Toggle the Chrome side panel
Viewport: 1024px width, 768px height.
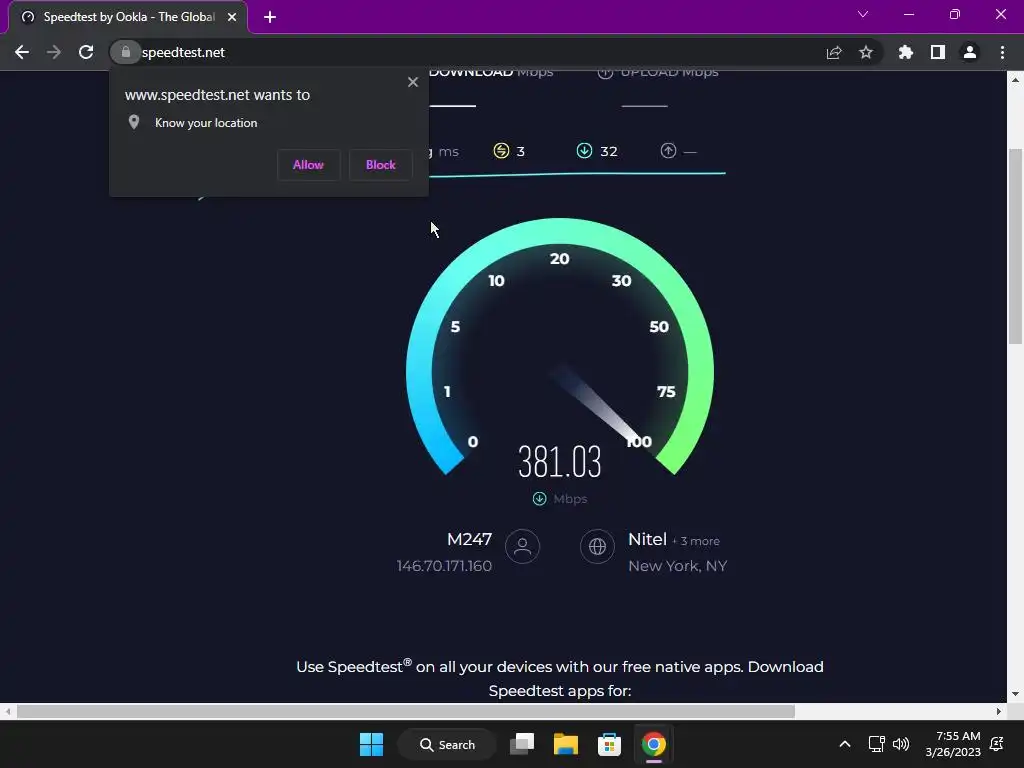938,52
